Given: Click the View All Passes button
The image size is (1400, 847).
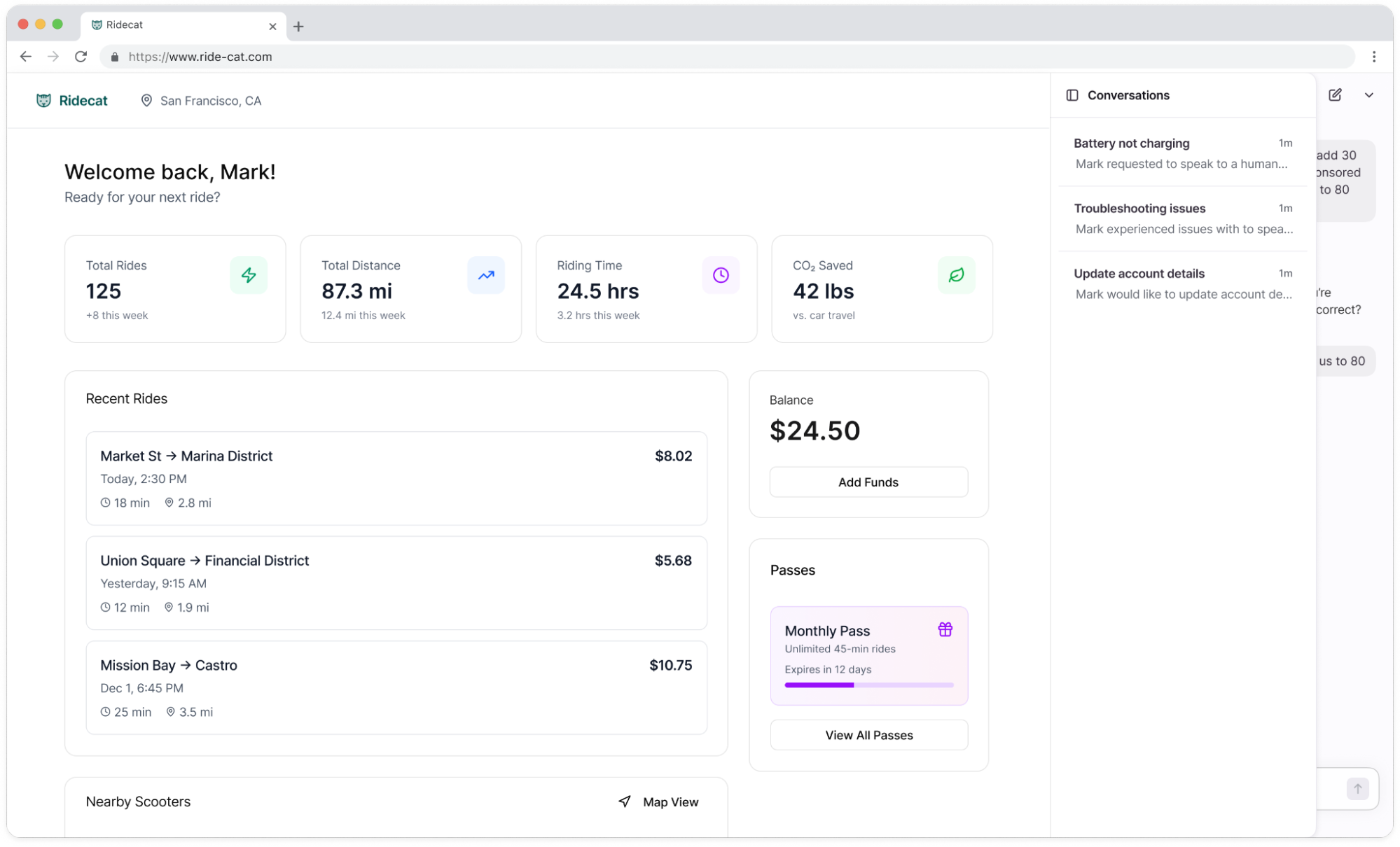Looking at the screenshot, I should [x=868, y=735].
